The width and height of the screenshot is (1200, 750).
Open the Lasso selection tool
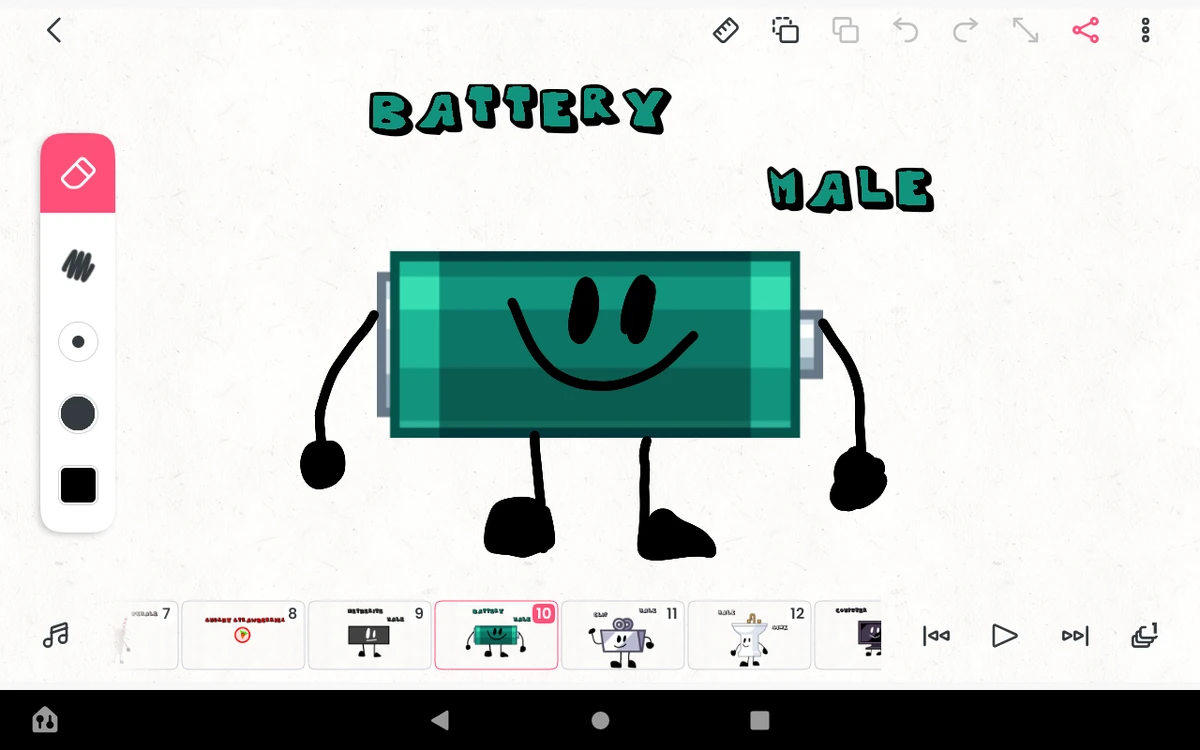click(x=786, y=30)
